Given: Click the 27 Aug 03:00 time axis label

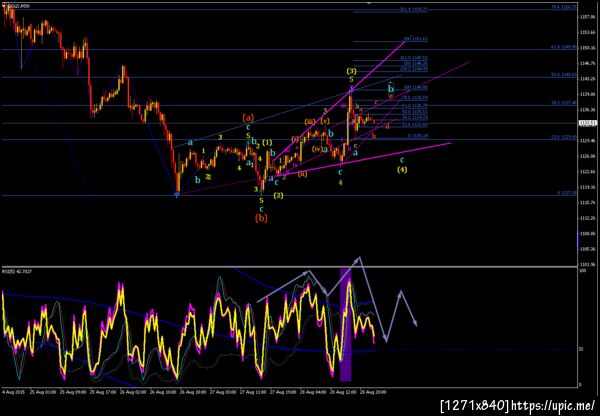Looking at the screenshot, I should pyautogui.click(x=221, y=392).
